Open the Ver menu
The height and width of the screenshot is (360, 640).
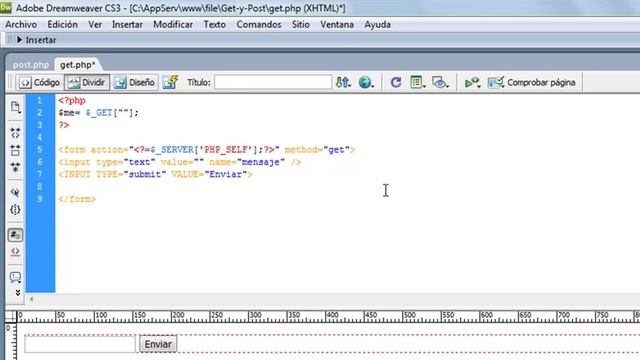95,24
